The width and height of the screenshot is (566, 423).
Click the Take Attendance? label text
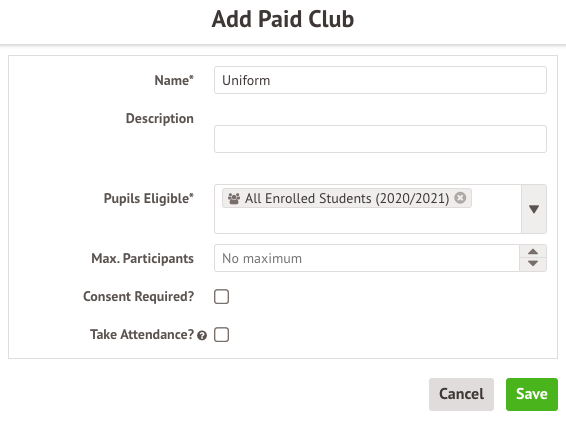pyautogui.click(x=142, y=335)
